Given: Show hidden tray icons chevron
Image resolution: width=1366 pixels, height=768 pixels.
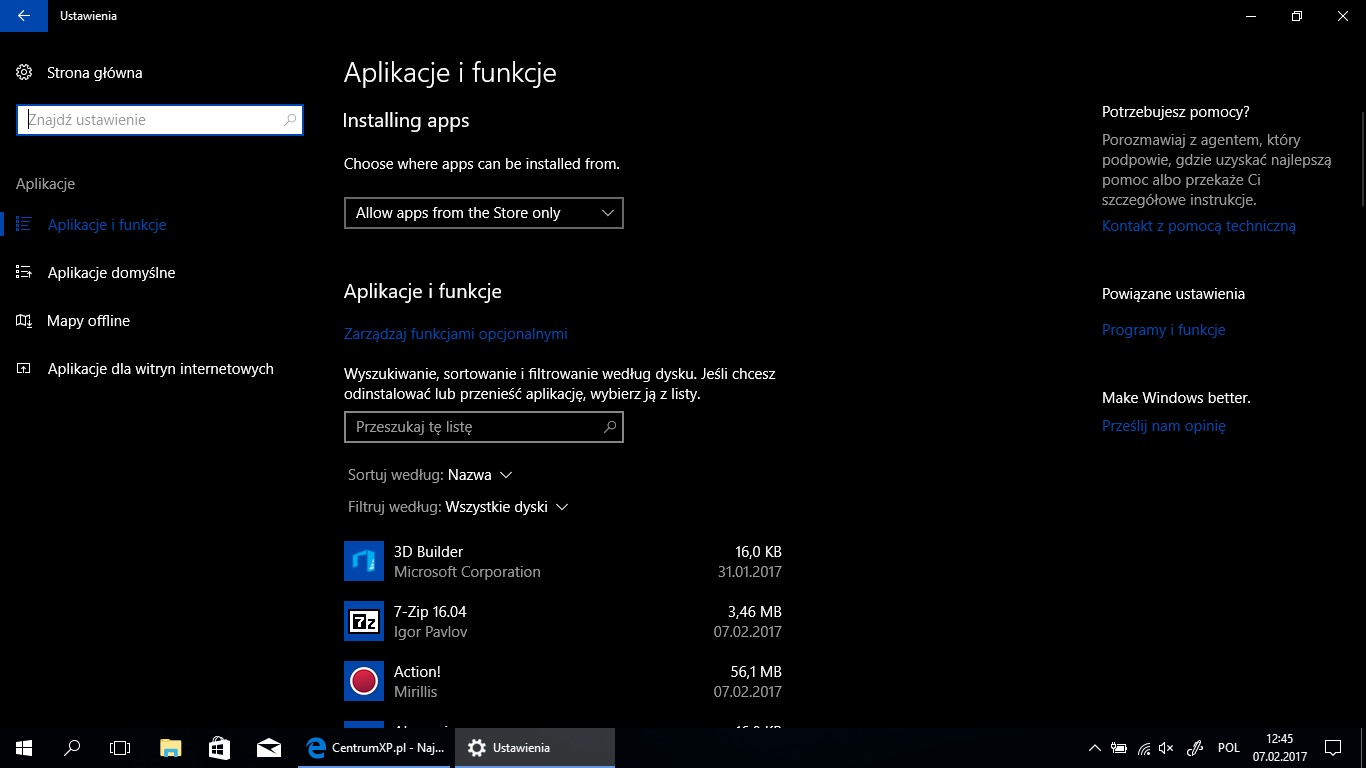Looking at the screenshot, I should [x=1095, y=748].
